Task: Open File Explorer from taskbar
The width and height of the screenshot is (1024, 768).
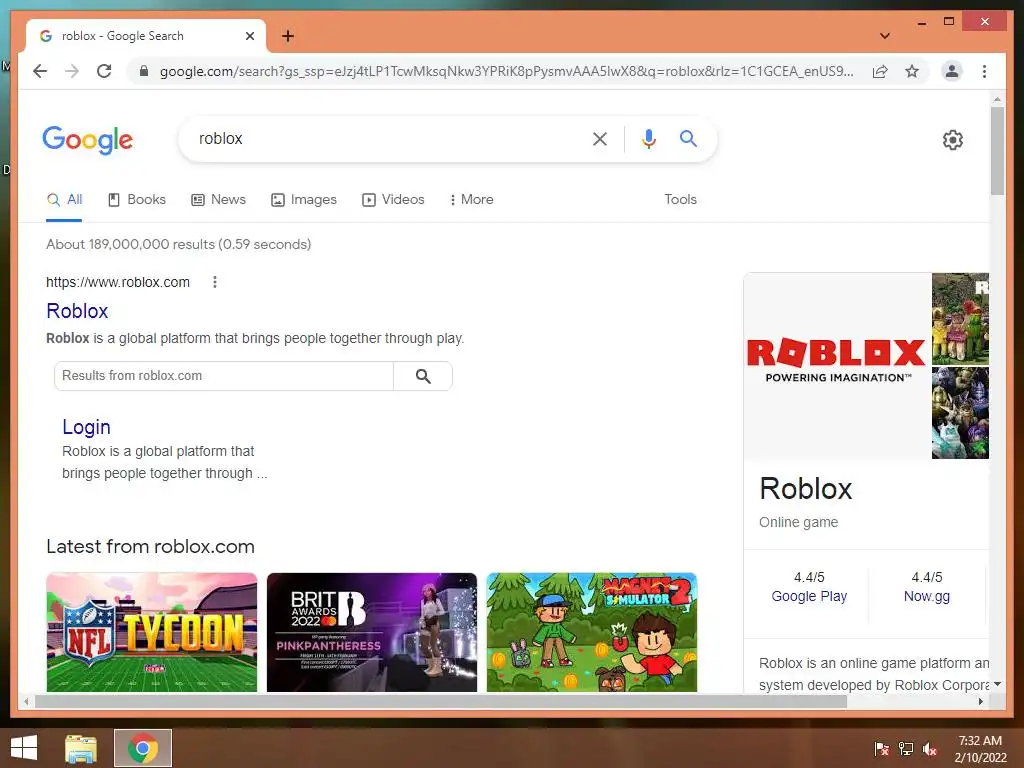Action: coord(81,748)
